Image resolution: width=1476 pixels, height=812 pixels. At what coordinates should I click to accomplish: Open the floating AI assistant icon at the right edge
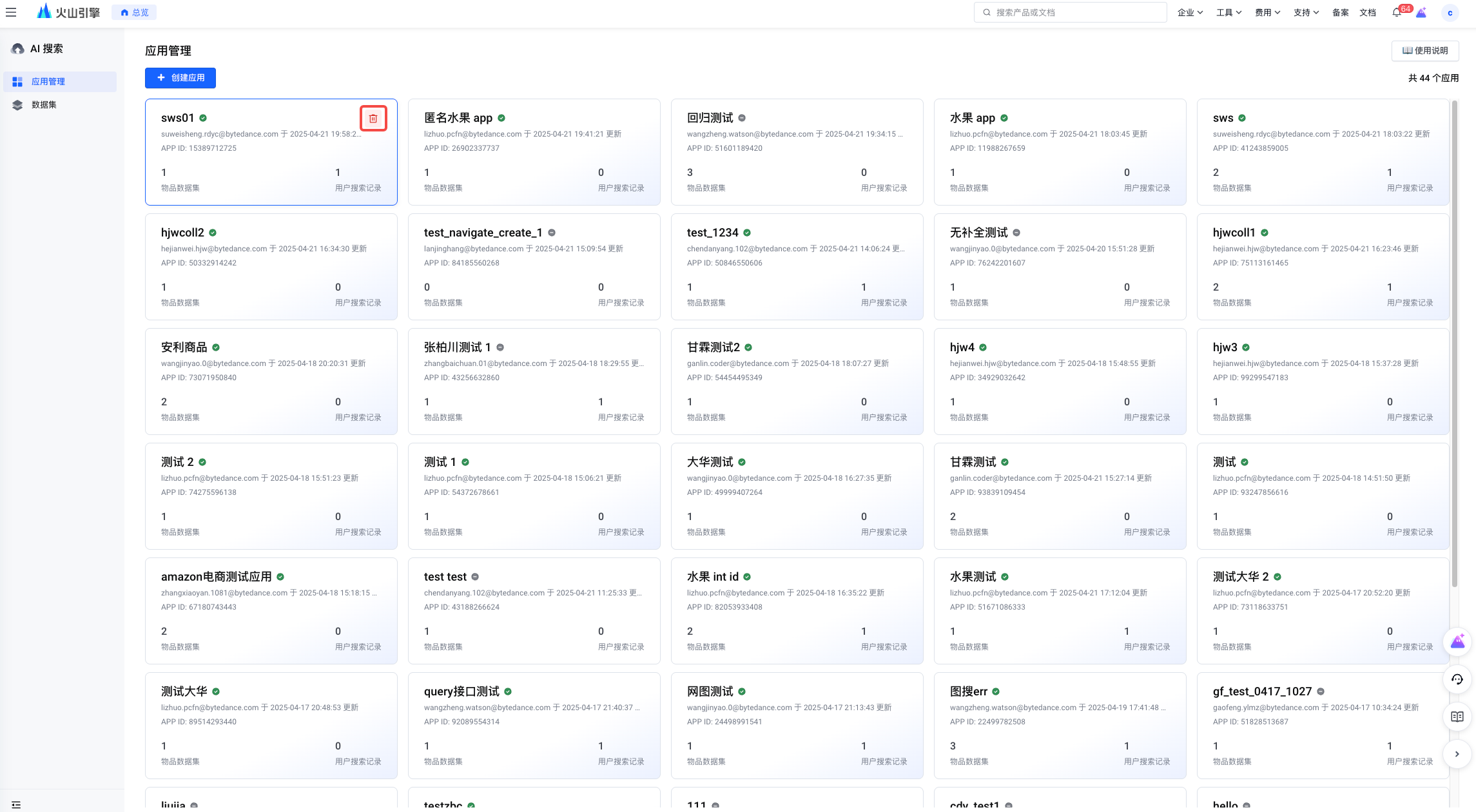(1457, 642)
